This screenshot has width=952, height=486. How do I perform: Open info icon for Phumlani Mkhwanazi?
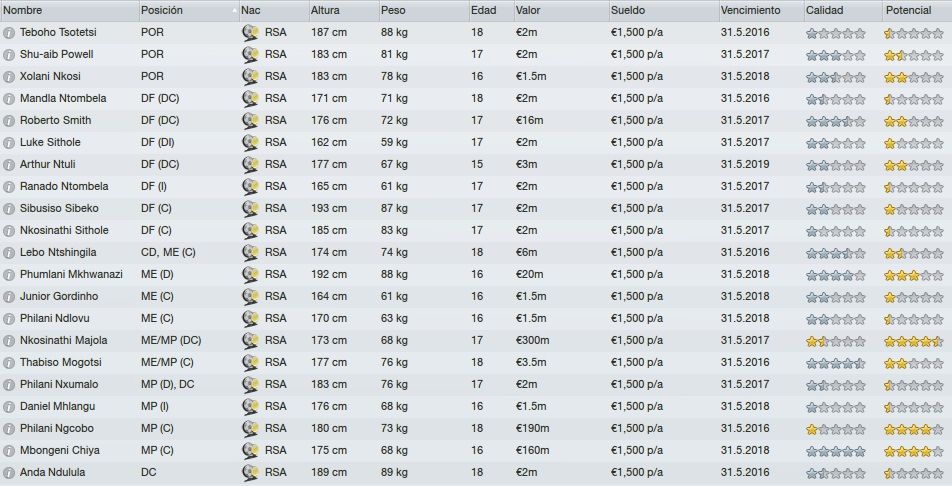click(8, 275)
